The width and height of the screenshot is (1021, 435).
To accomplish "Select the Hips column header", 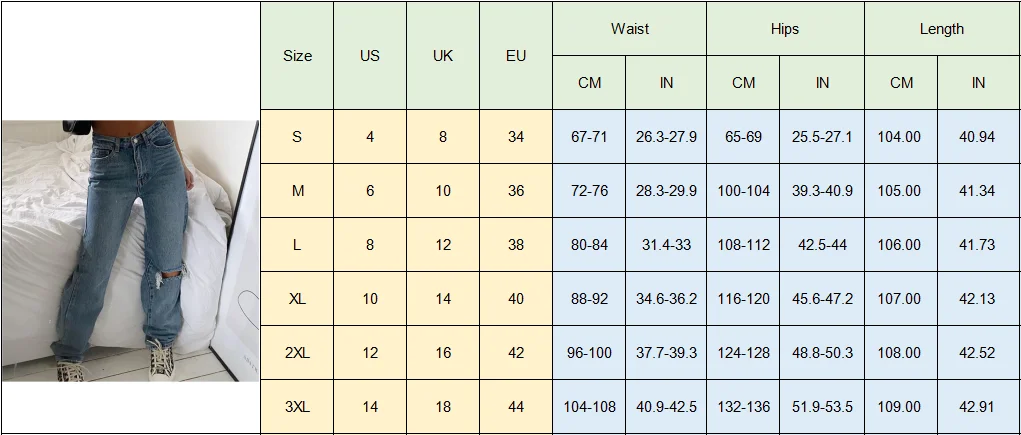I will (785, 29).
